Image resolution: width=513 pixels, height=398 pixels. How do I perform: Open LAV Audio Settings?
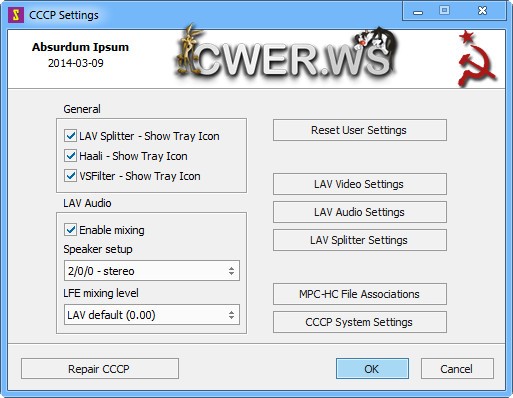[x=360, y=212]
